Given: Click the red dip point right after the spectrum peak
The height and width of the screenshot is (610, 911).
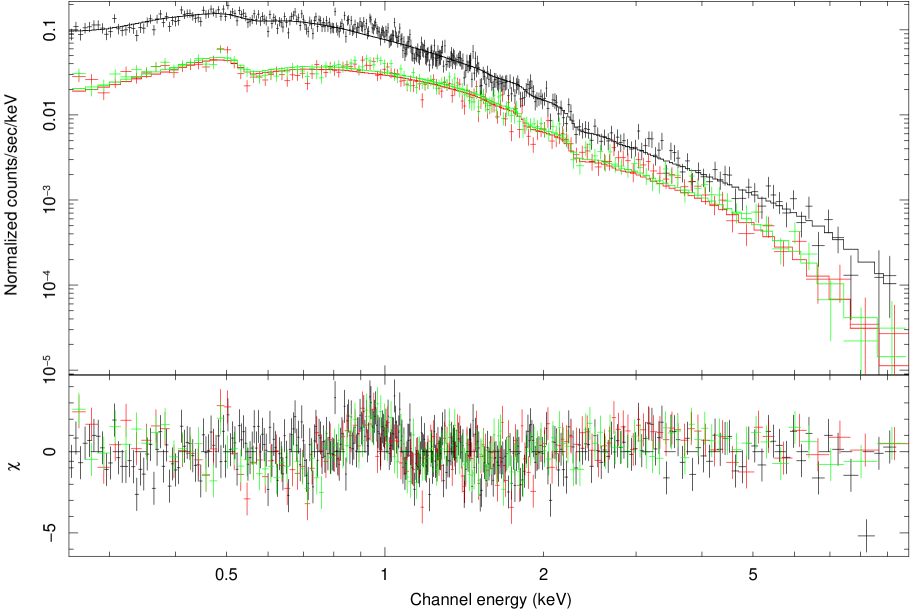Looking at the screenshot, I should pos(247,86).
